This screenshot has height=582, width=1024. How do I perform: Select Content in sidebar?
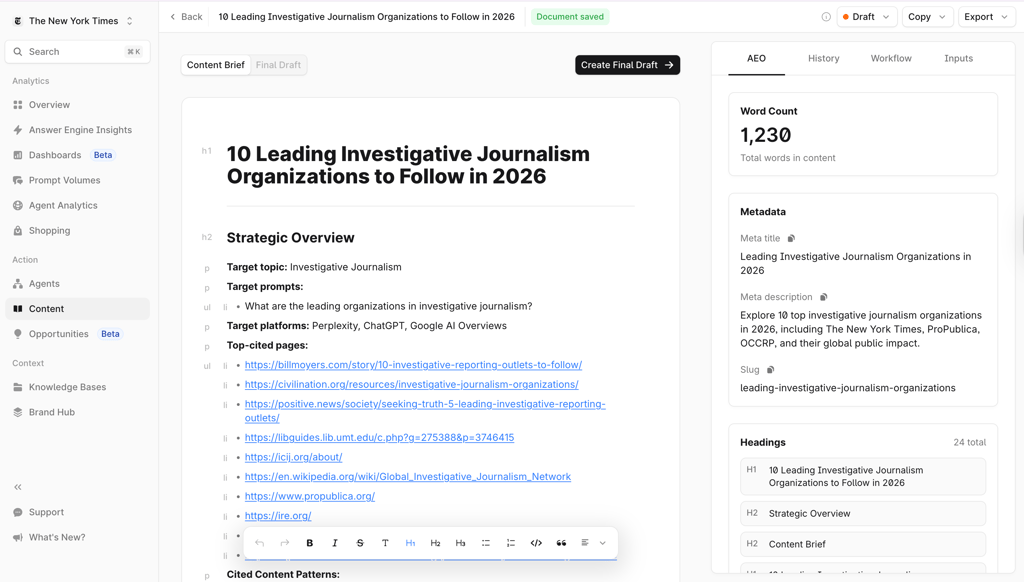point(78,309)
